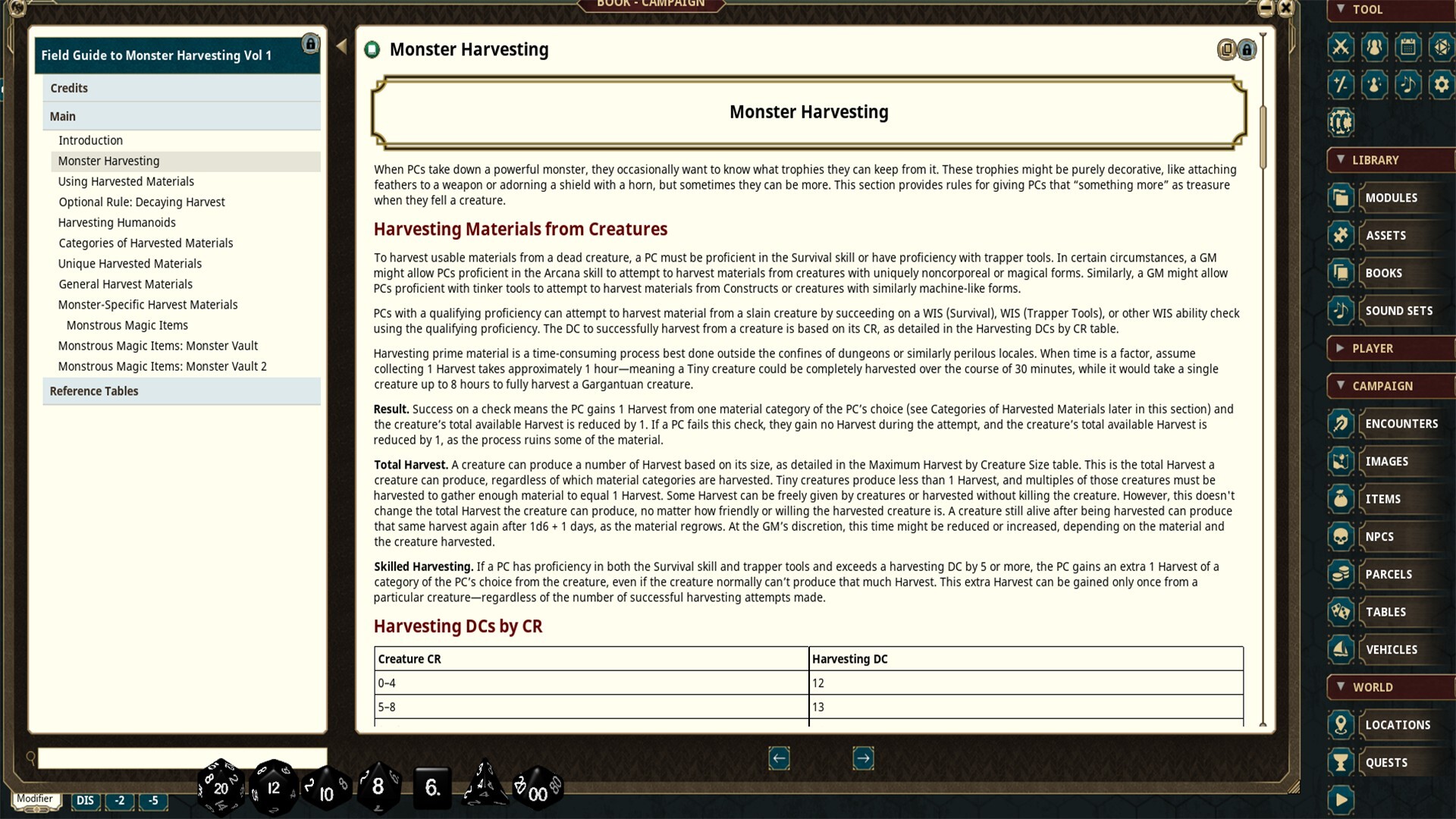The width and height of the screenshot is (1456, 819).
Task: Toggle the DIS disadvantage modifier
Action: (x=85, y=801)
